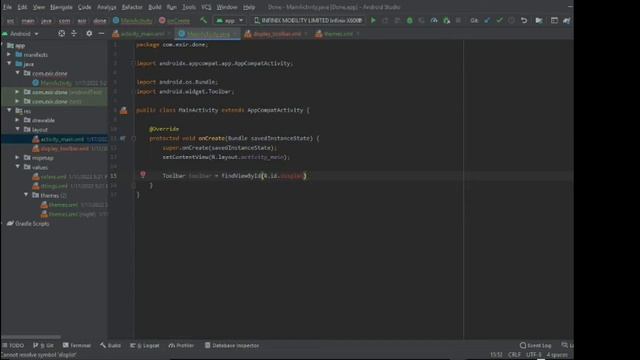This screenshot has width=640, height=360.
Task: Select display_toolbar.xml in project tree
Action: click(x=64, y=149)
